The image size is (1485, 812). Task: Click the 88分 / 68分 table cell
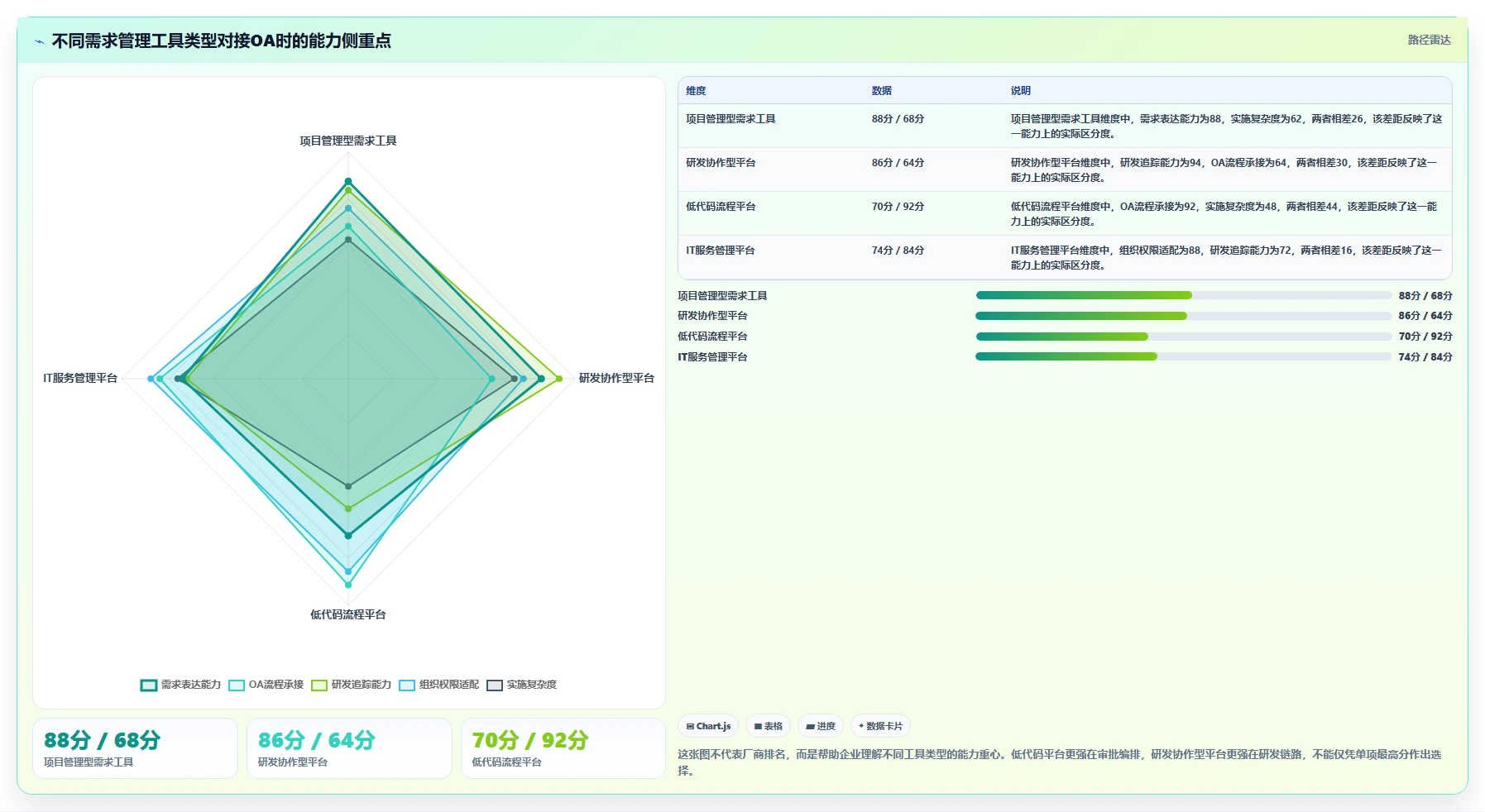pos(898,119)
